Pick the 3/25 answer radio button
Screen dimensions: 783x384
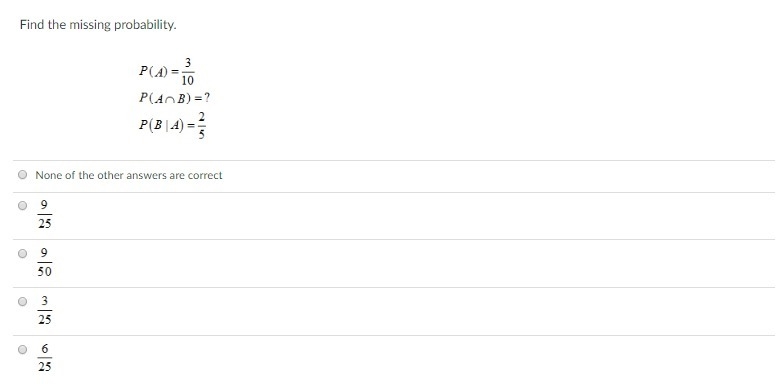22,301
